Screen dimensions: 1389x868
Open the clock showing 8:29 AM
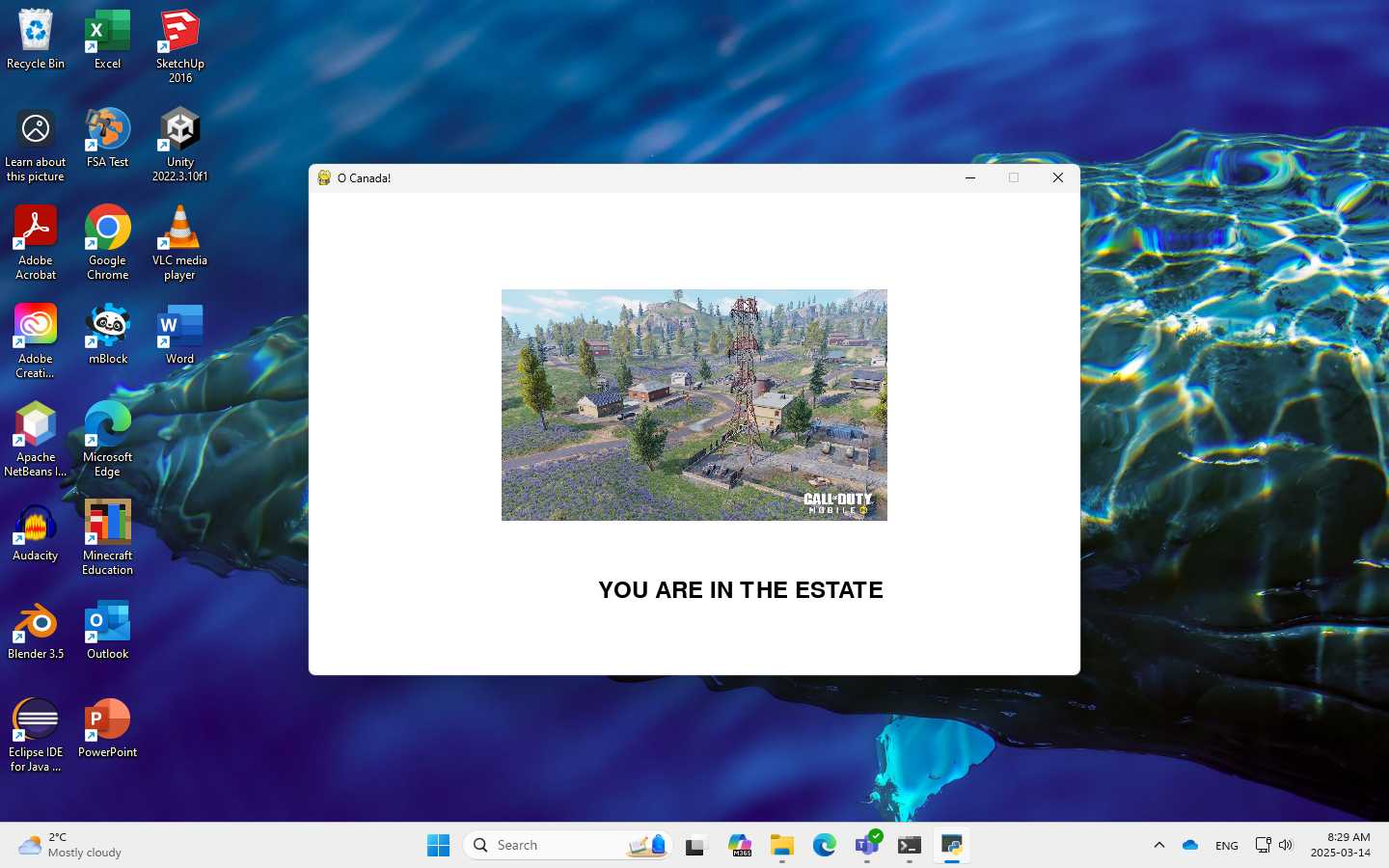click(x=1340, y=845)
